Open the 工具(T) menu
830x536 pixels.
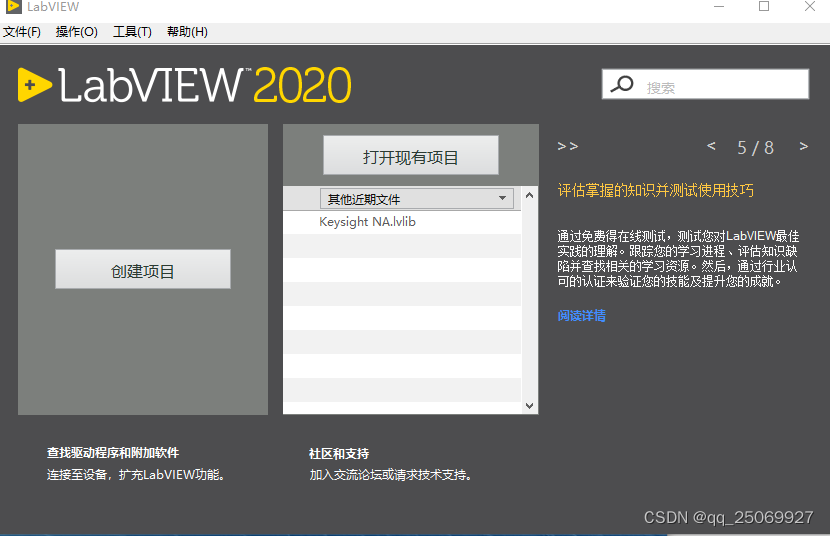(x=132, y=32)
